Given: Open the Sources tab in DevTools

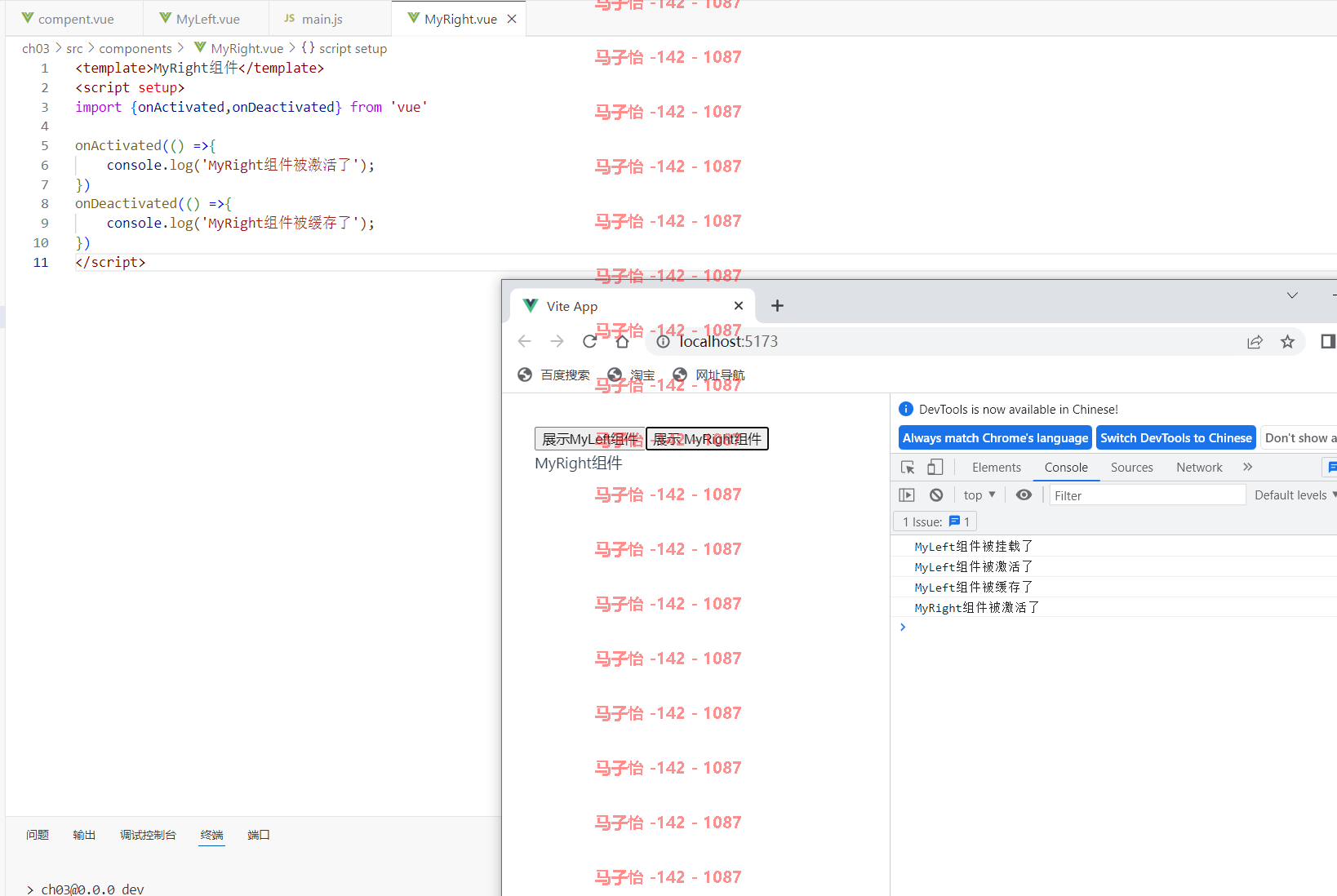Looking at the screenshot, I should click(1131, 468).
